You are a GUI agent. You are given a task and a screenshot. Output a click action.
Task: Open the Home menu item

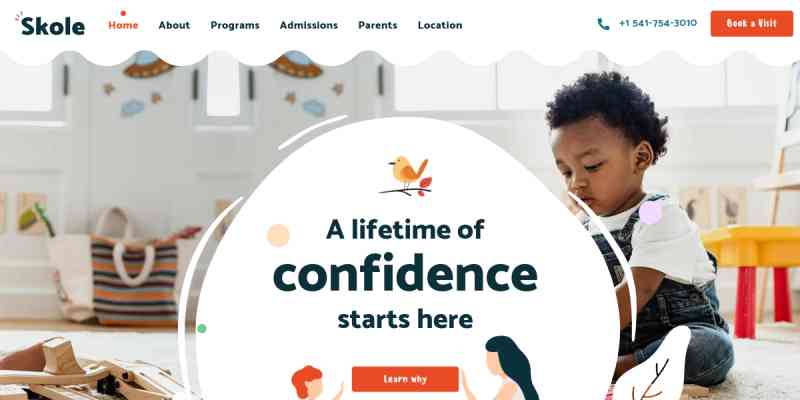[x=123, y=25]
